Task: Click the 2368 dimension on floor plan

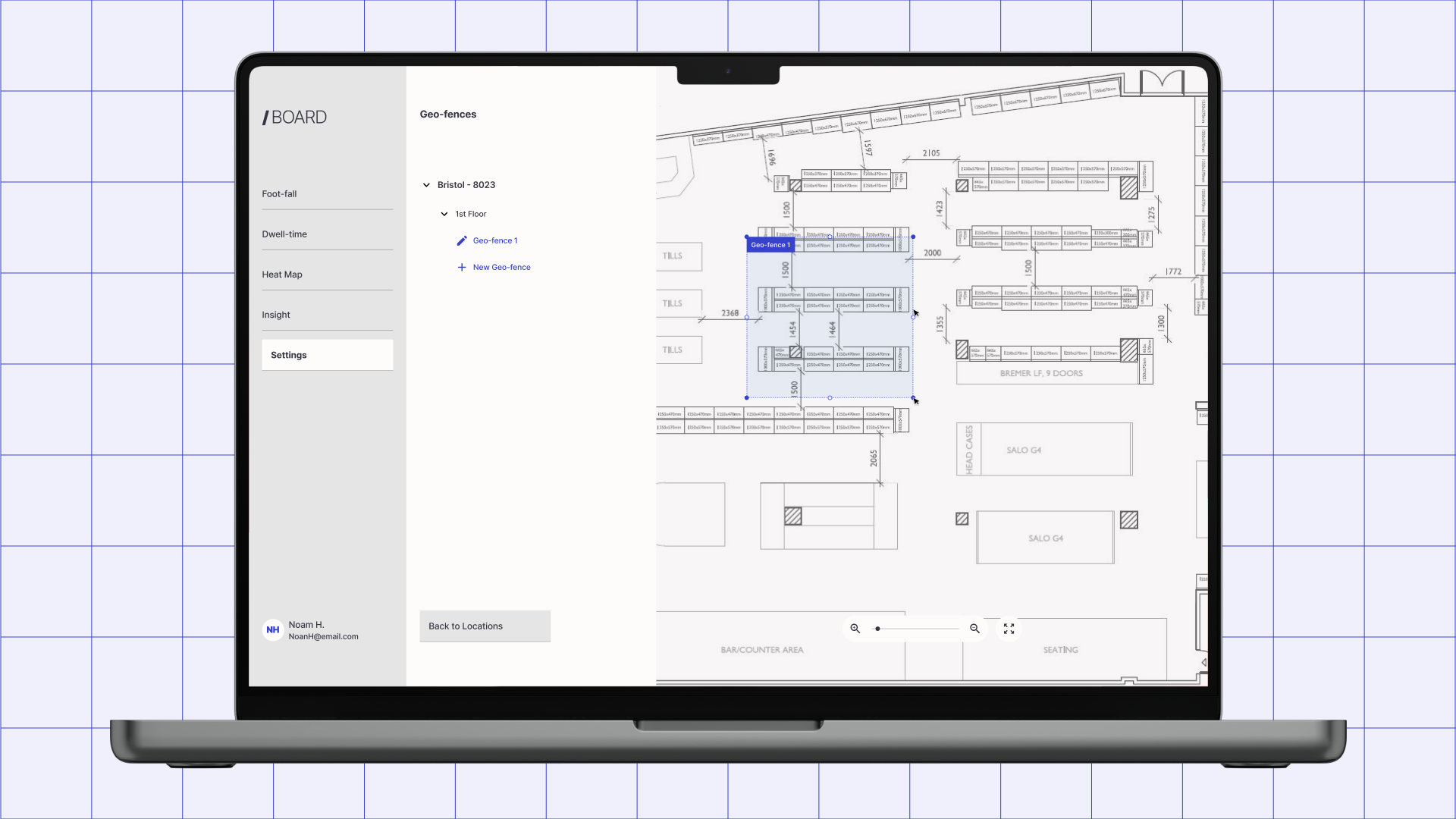Action: point(730,313)
